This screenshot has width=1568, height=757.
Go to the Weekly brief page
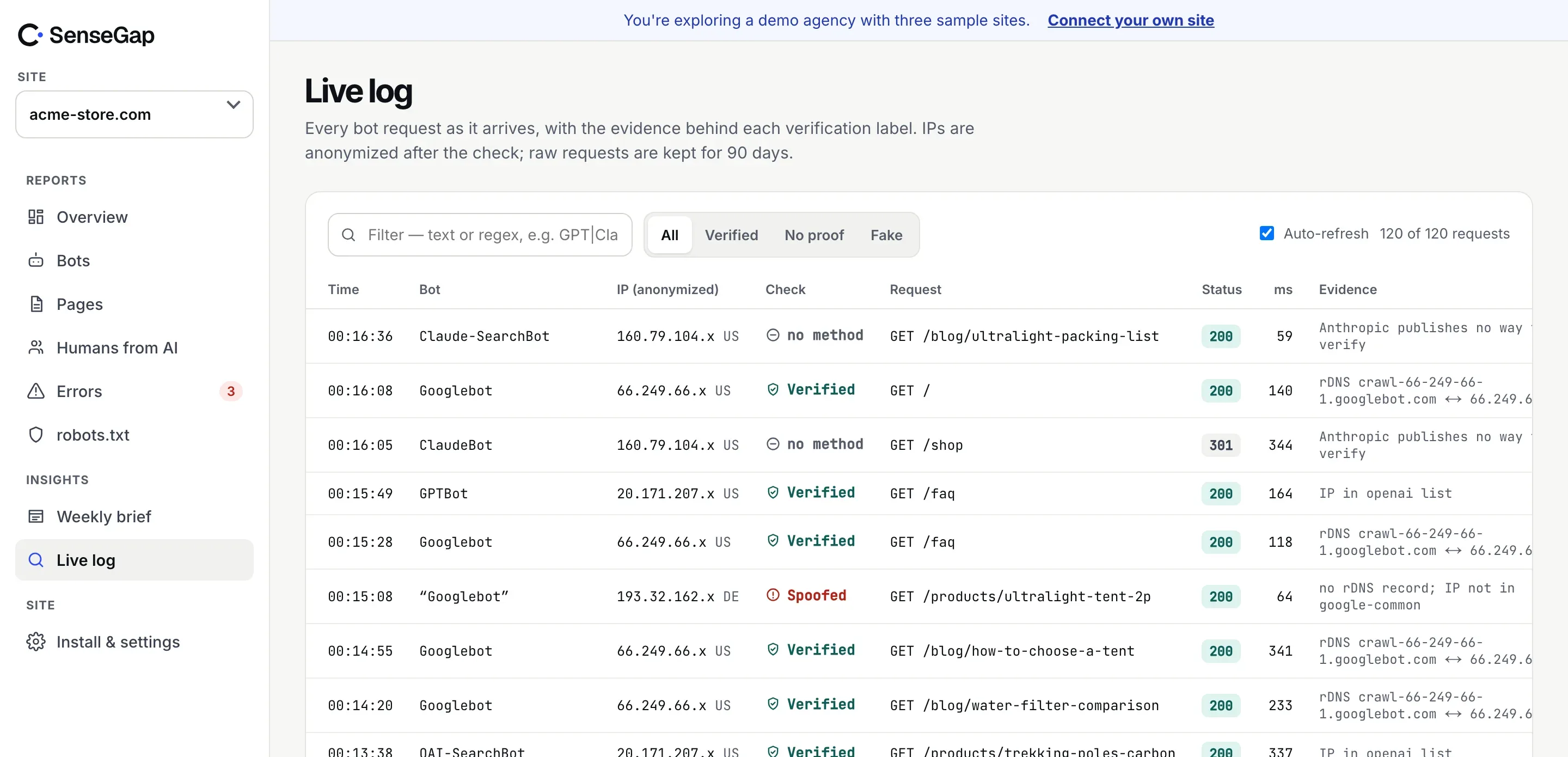point(134,516)
